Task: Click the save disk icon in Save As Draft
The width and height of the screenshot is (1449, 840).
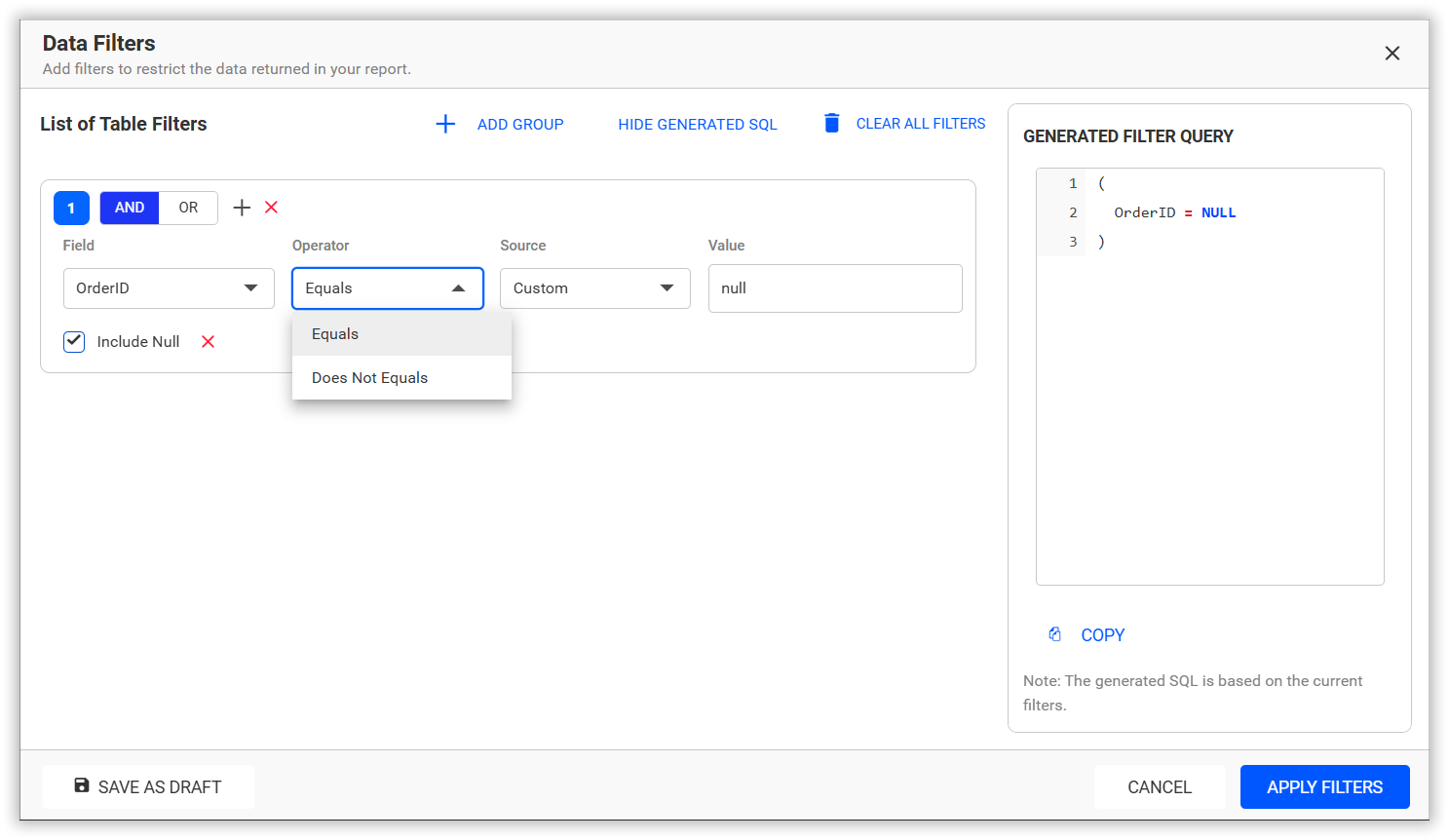Action: (x=82, y=785)
